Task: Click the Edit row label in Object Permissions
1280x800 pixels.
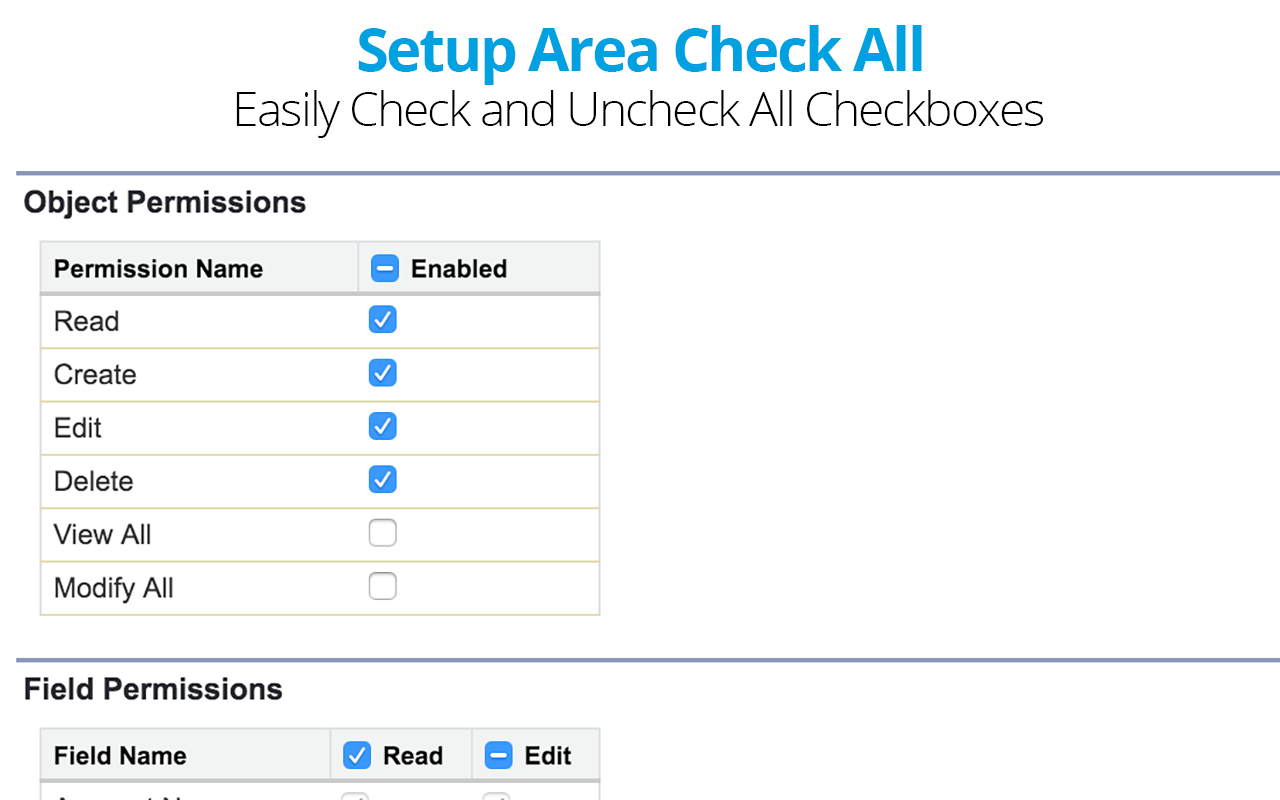Action: [x=78, y=428]
